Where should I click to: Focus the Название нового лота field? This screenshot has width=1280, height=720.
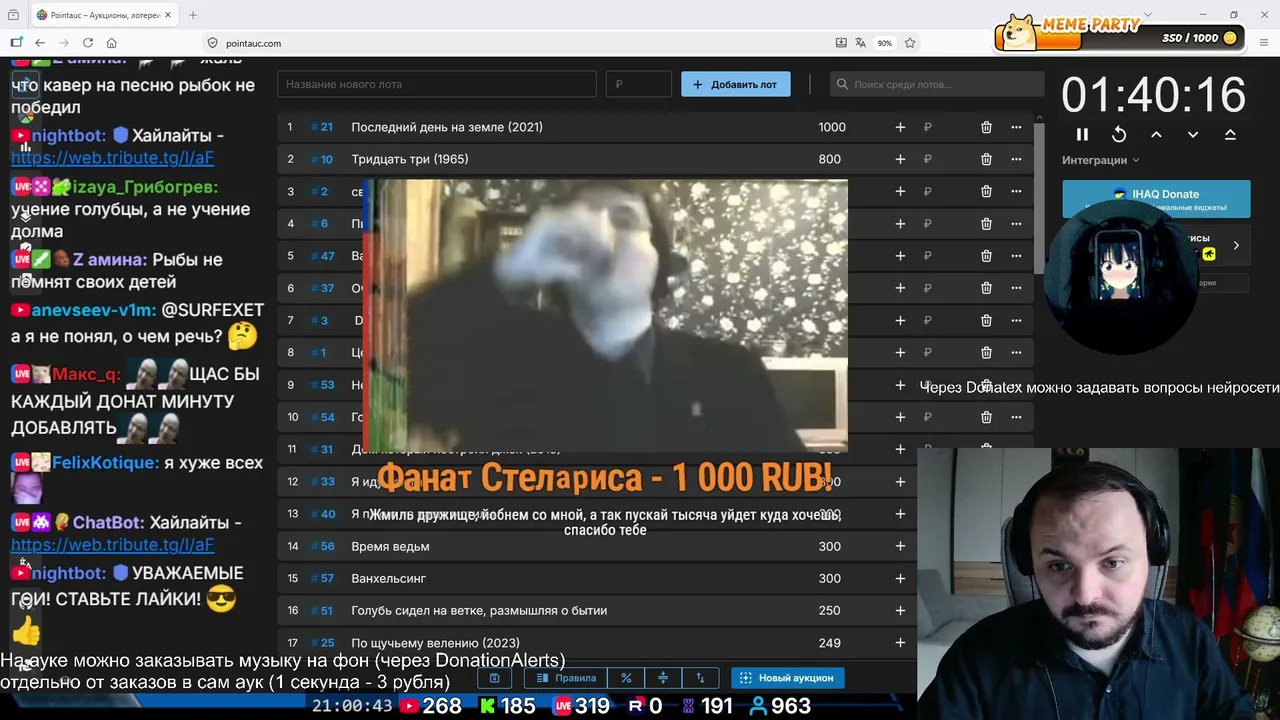tap(437, 84)
